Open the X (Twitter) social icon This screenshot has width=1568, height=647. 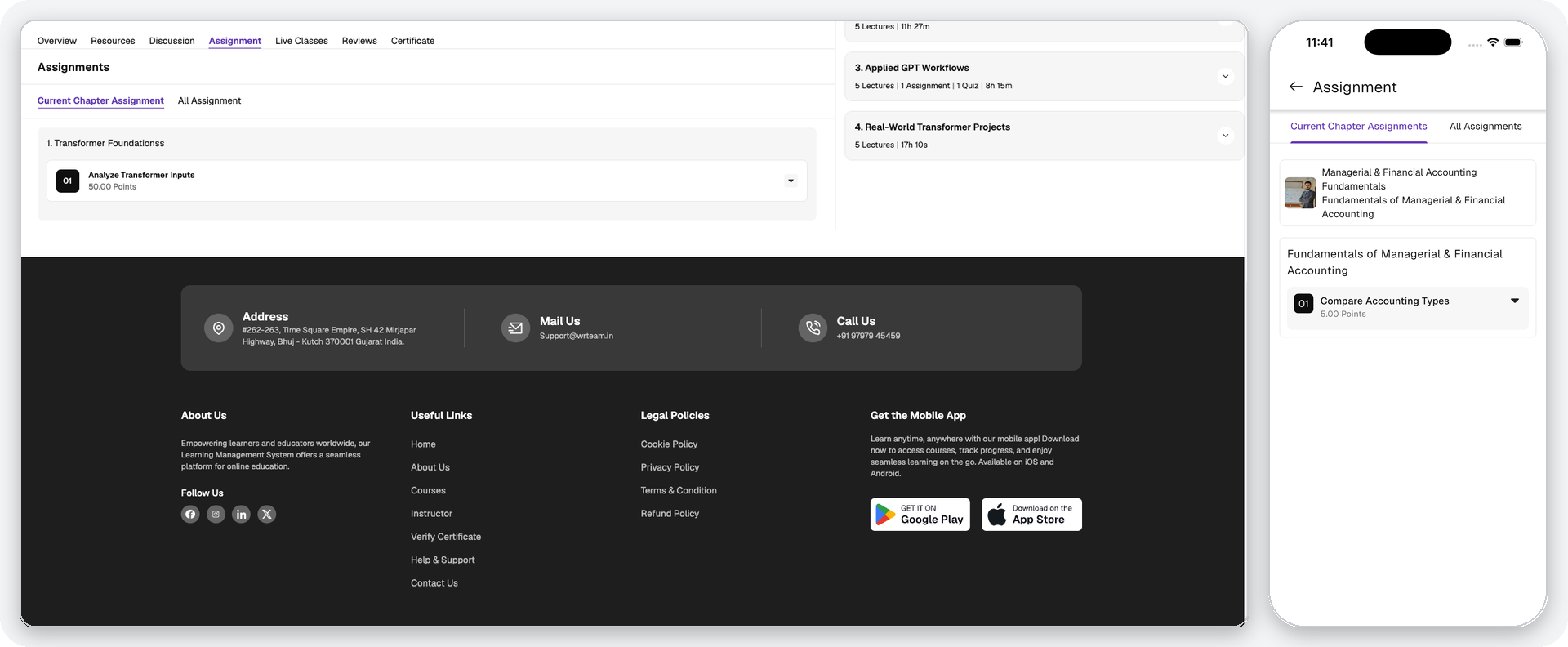pyautogui.click(x=267, y=514)
